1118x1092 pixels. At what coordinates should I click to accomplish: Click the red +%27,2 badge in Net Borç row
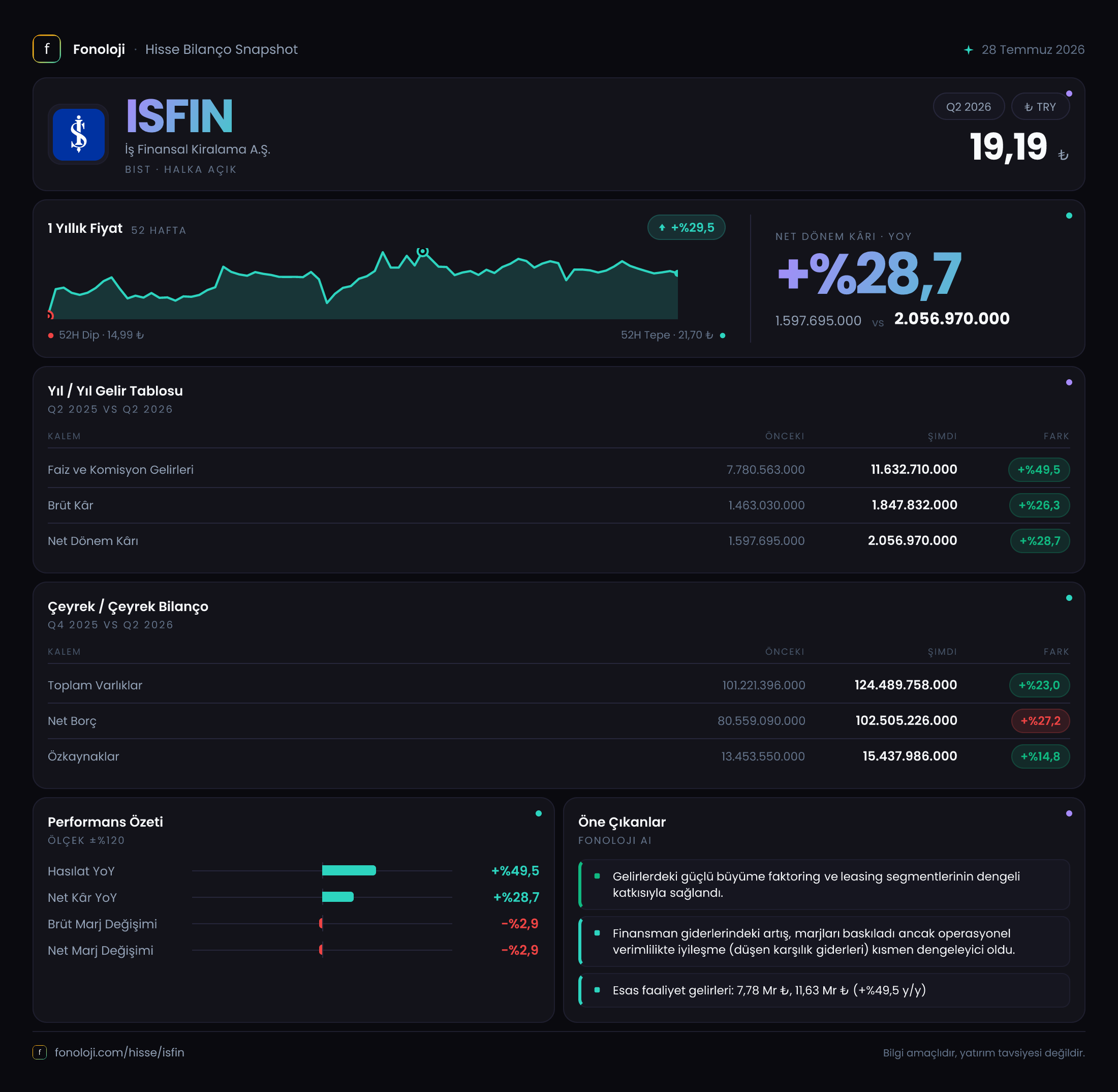click(1041, 720)
